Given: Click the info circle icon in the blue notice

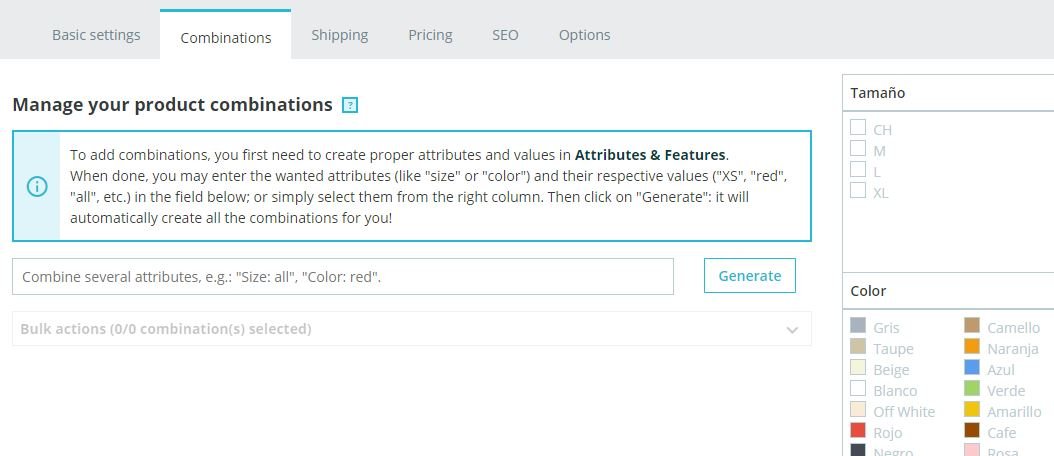Looking at the screenshot, I should pyautogui.click(x=37, y=186).
